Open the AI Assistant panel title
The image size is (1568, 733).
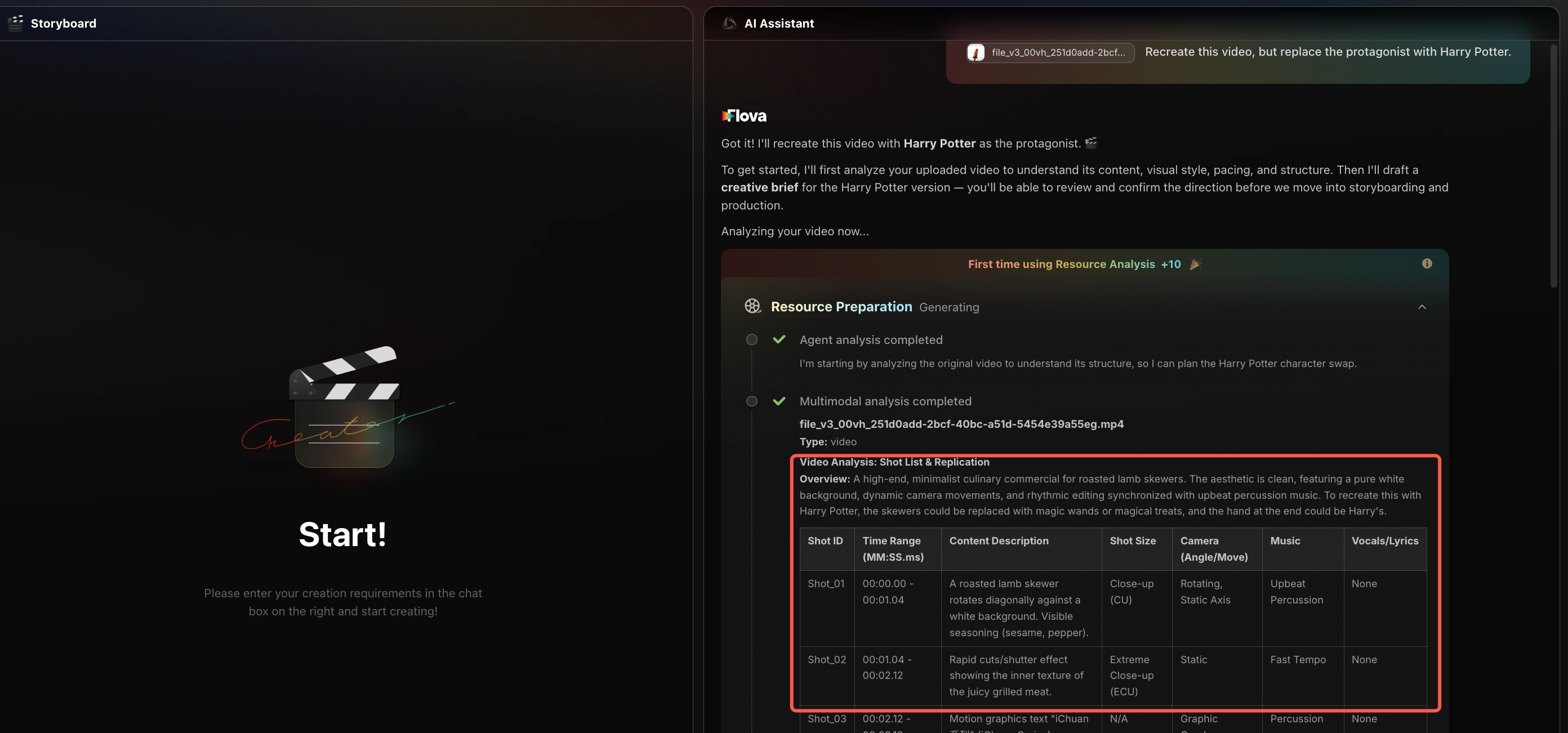pyautogui.click(x=778, y=23)
